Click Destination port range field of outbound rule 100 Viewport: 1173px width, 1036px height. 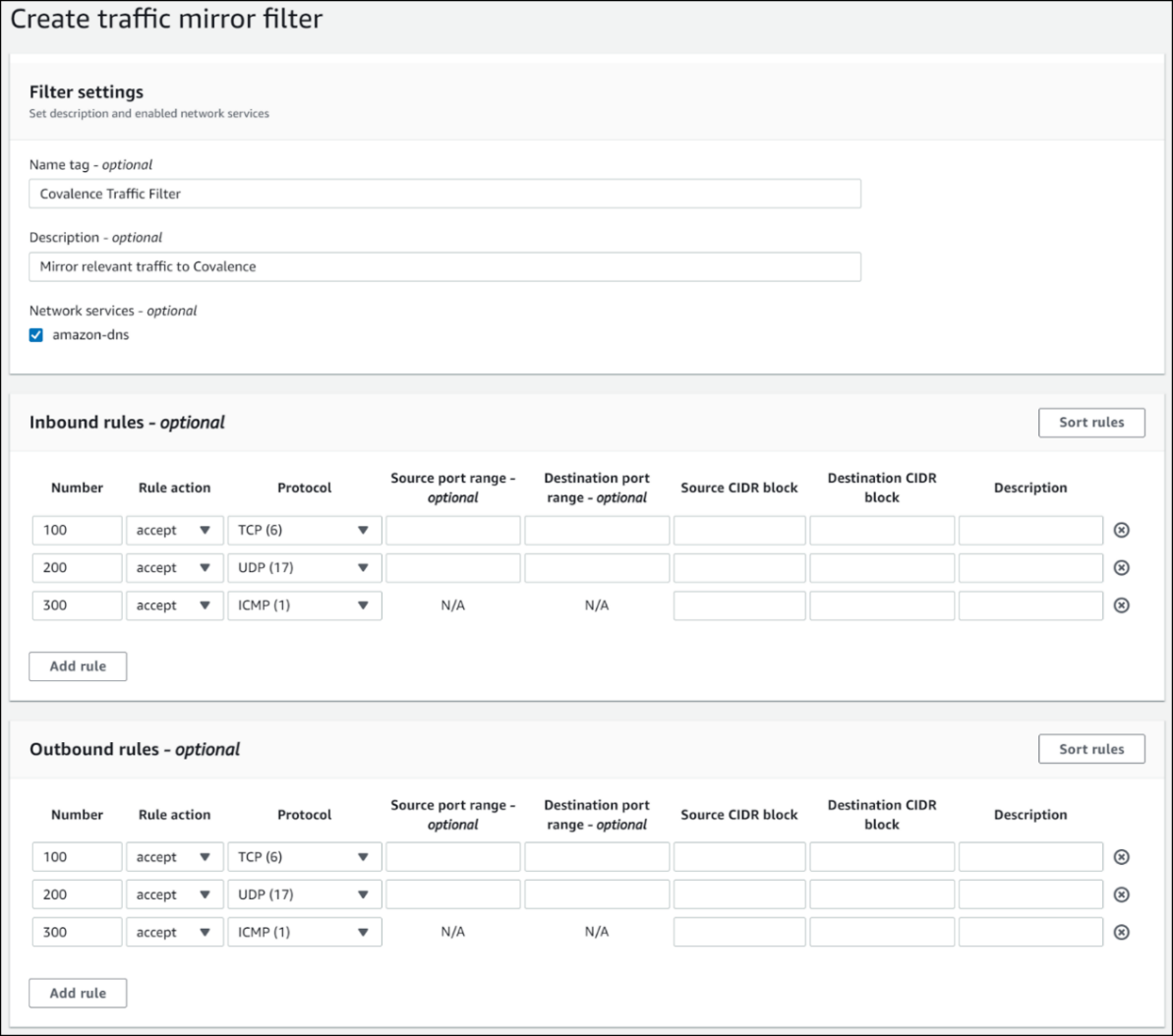point(596,856)
